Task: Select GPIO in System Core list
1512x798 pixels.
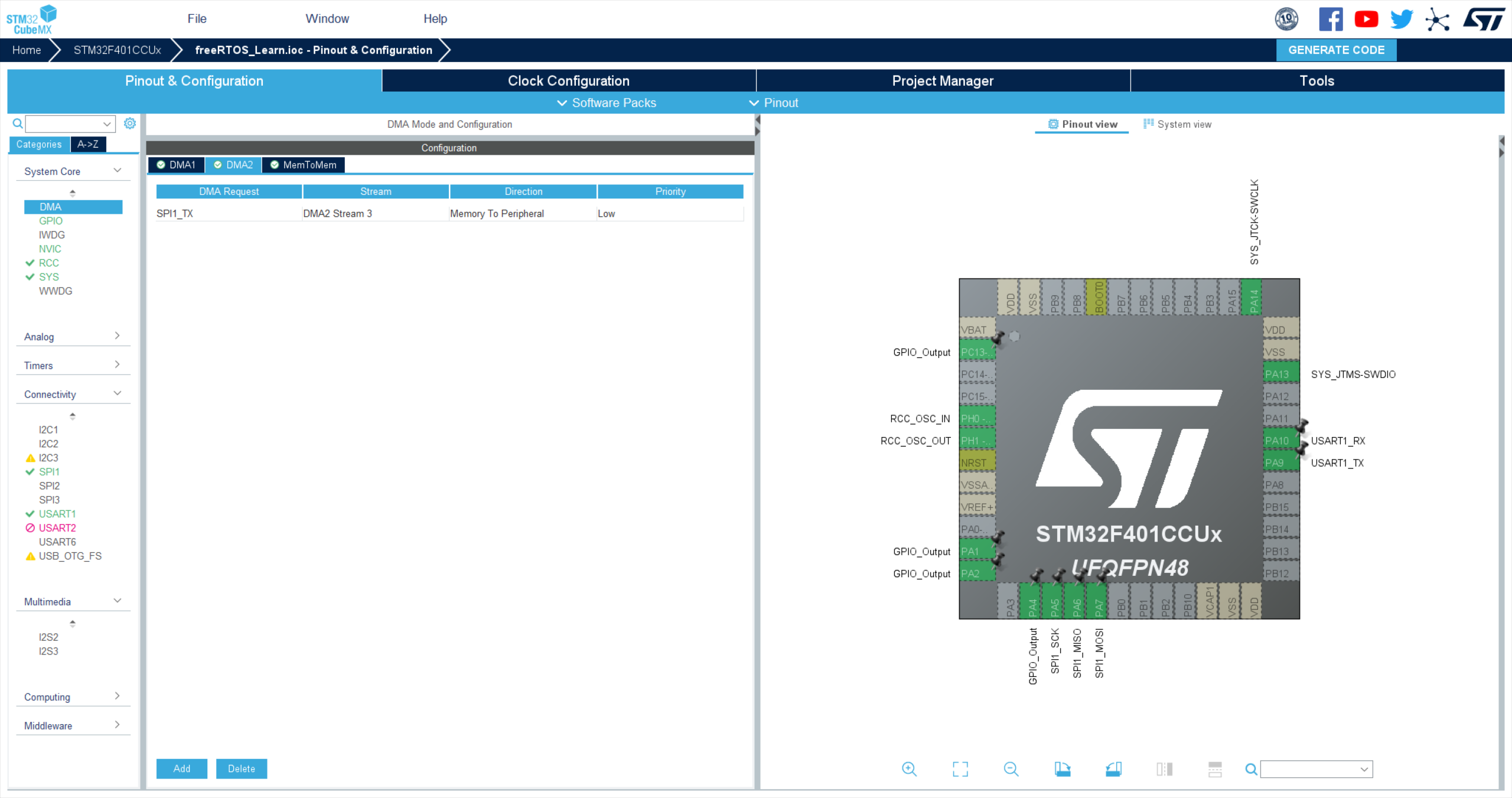Action: pyautogui.click(x=51, y=220)
